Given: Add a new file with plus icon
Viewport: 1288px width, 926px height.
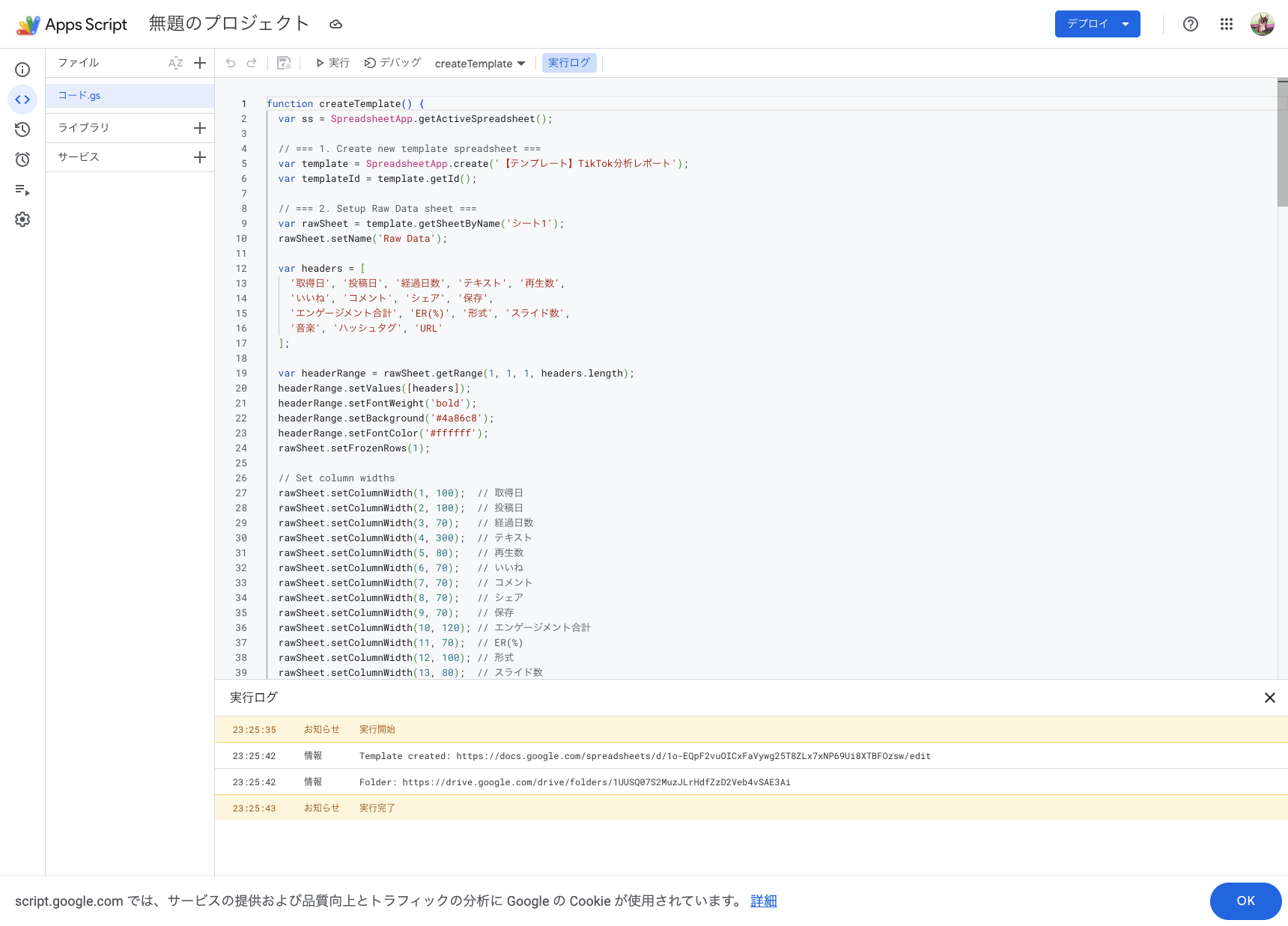Looking at the screenshot, I should [x=200, y=63].
